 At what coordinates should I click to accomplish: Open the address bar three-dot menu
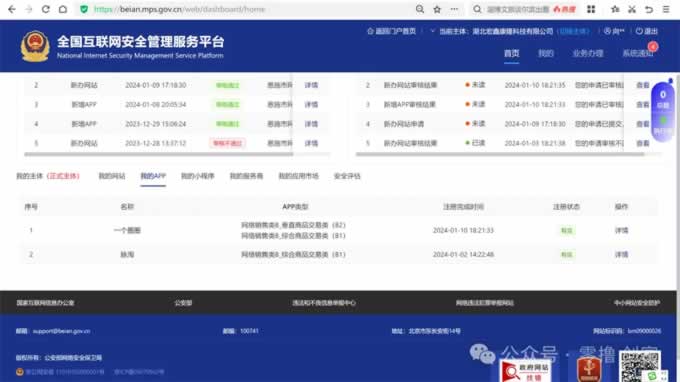[454, 9]
